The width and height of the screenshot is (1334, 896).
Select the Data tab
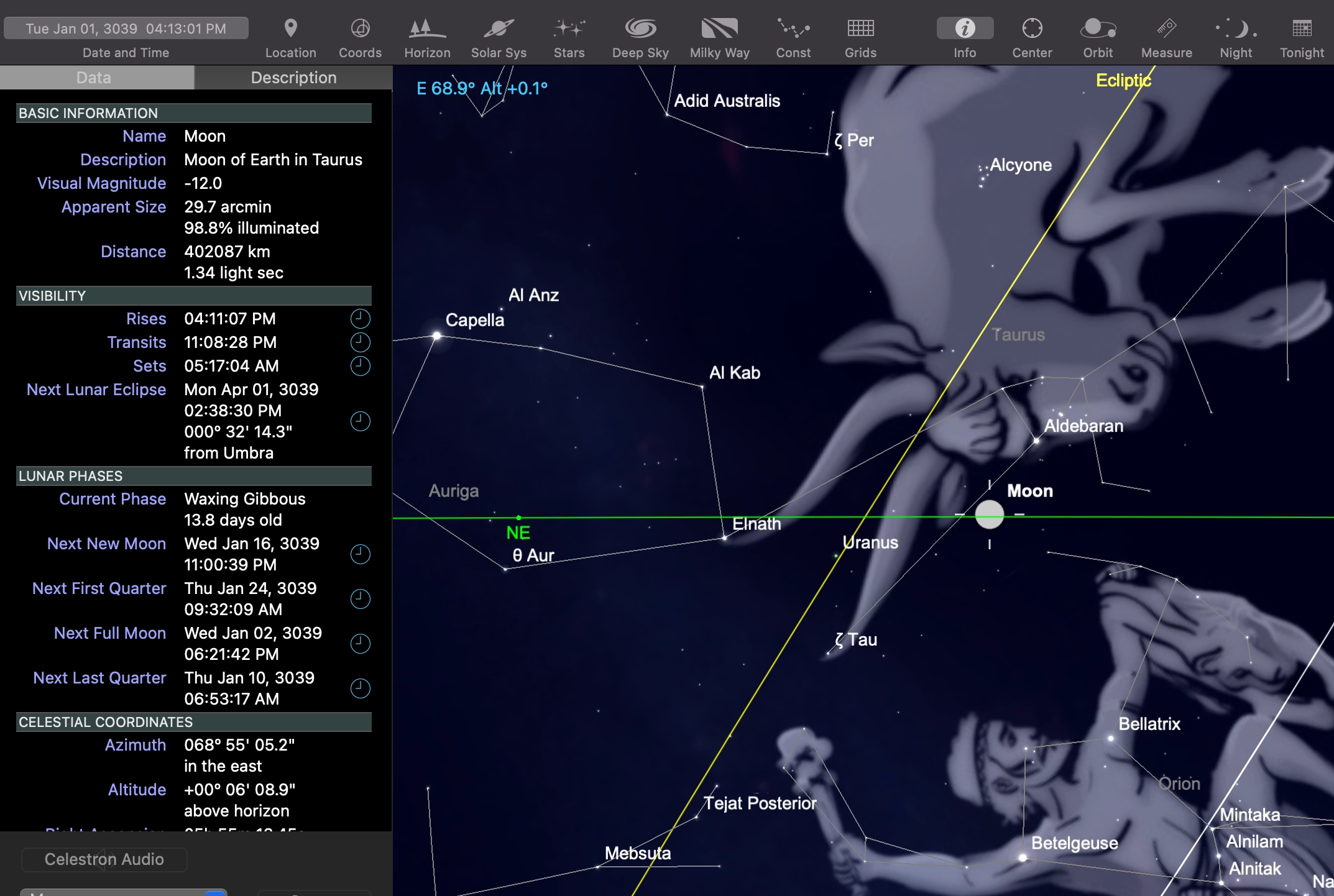[94, 78]
